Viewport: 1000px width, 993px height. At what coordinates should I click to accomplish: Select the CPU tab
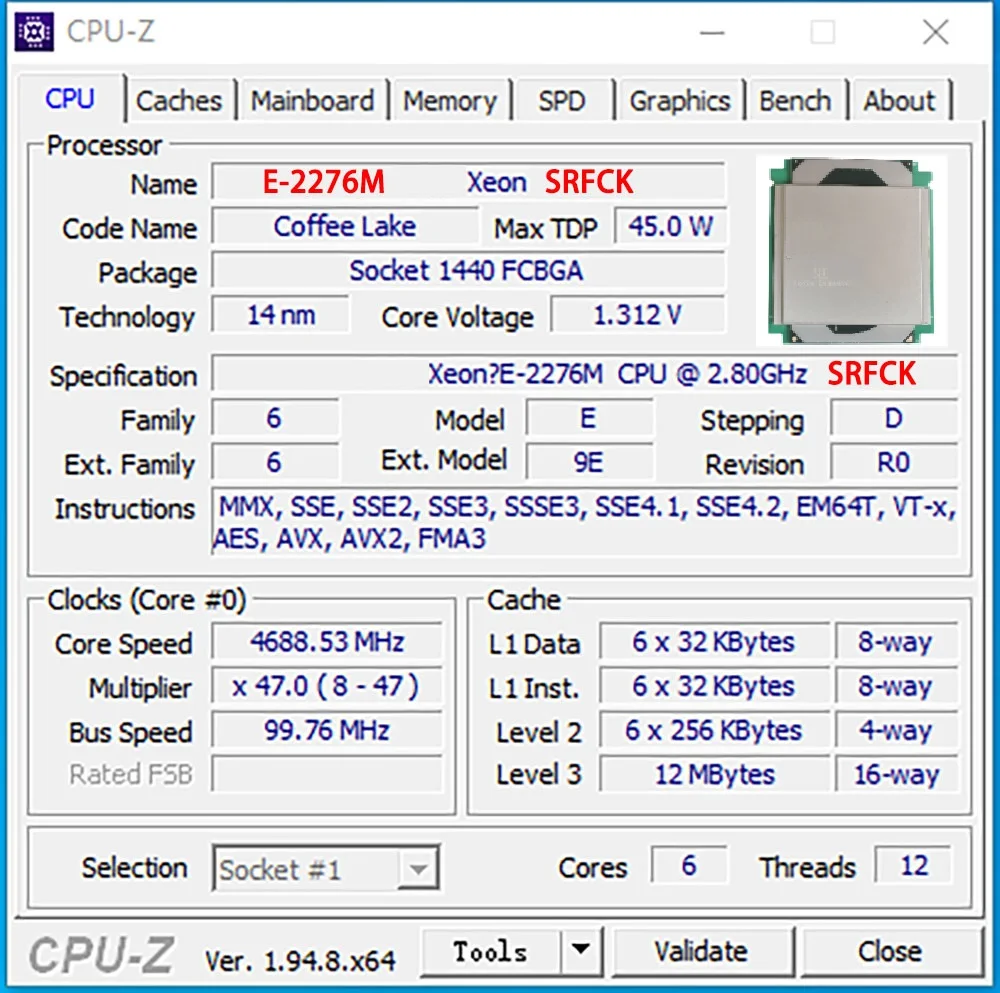coord(71,99)
